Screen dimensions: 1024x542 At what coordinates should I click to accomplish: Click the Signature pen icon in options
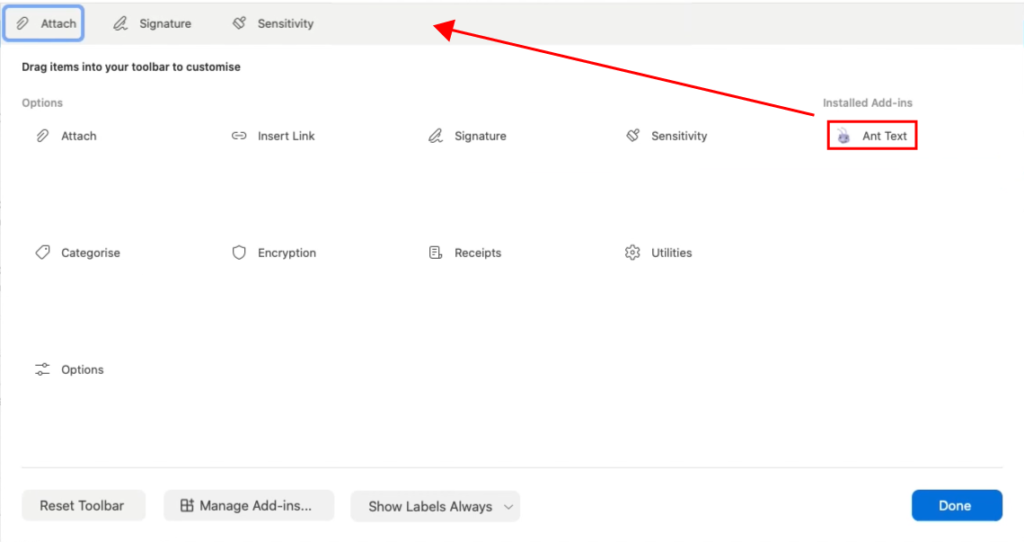coord(435,136)
